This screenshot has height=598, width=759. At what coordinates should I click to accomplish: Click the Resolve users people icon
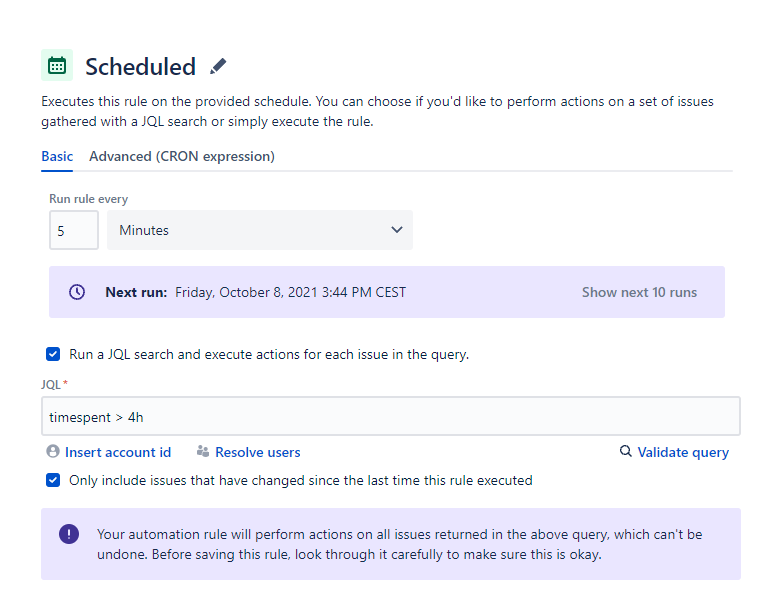click(x=203, y=452)
